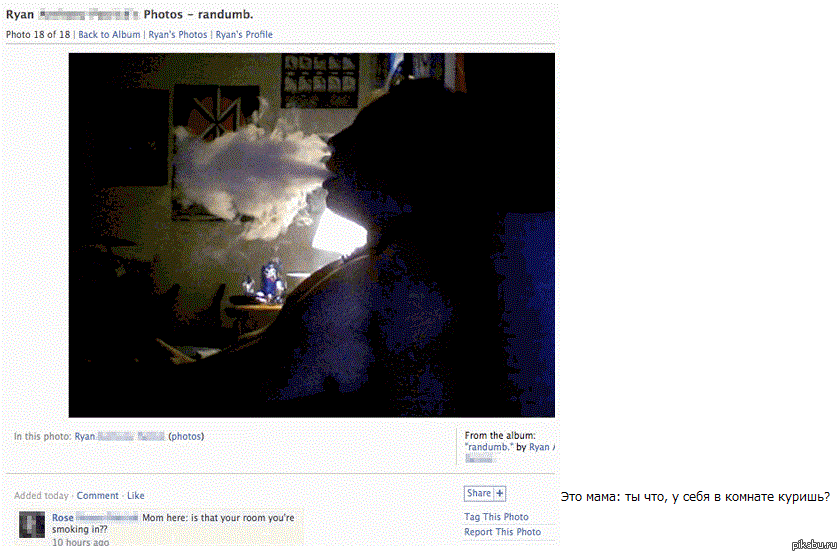Click the Comment link
838x552 pixels.
coord(97,496)
